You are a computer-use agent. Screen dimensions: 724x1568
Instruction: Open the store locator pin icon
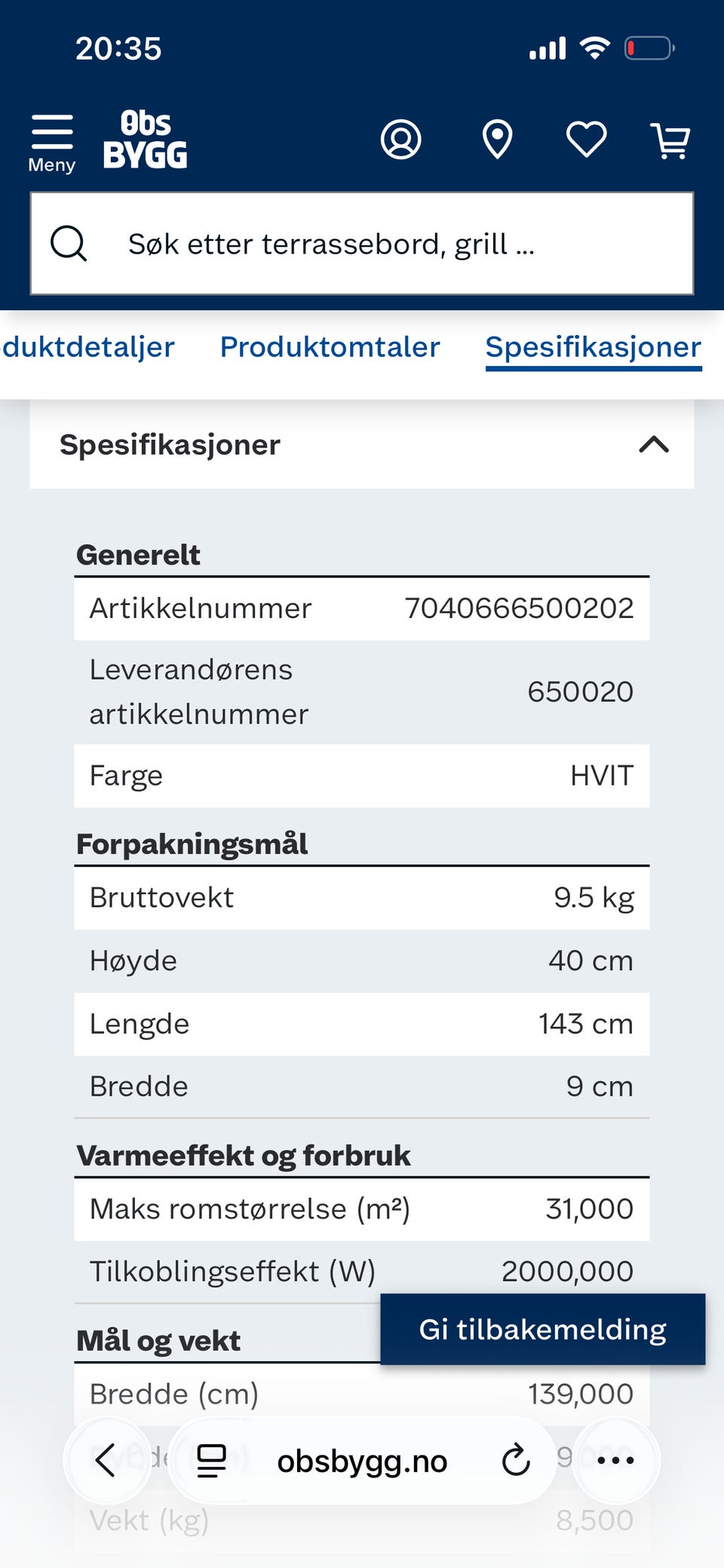click(x=497, y=140)
